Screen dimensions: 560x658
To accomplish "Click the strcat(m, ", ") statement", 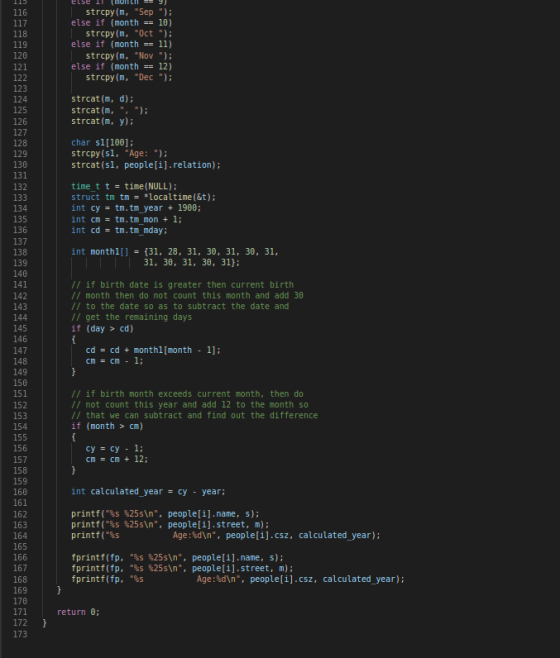I will coord(110,110).
